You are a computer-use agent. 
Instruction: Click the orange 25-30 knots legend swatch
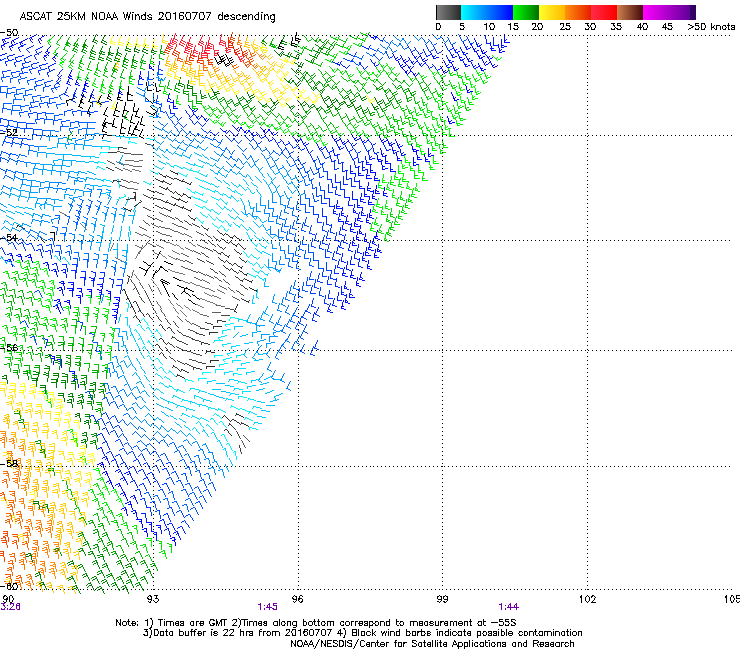point(578,12)
